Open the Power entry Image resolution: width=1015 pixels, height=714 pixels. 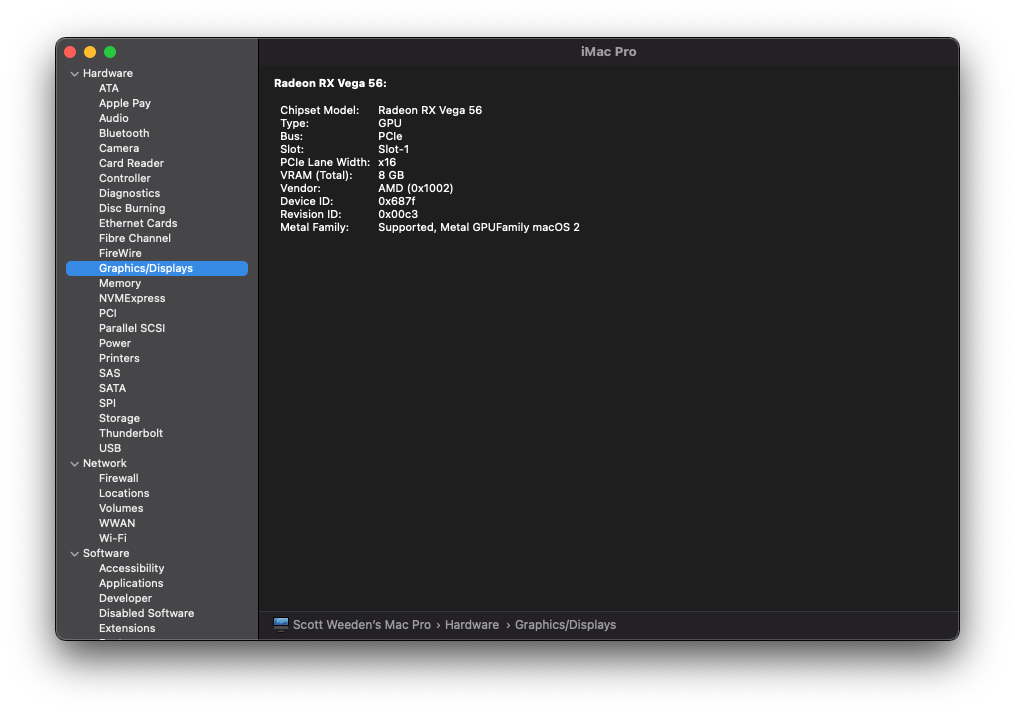coord(115,343)
